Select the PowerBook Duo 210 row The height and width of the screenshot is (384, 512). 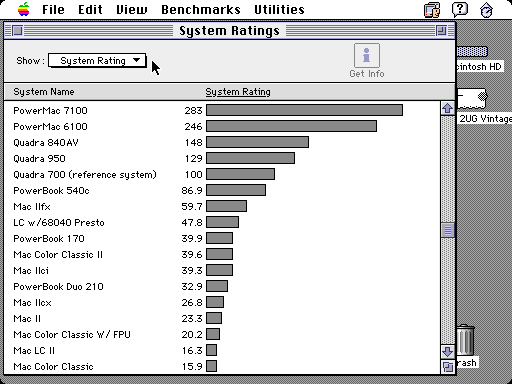[x=222, y=286]
